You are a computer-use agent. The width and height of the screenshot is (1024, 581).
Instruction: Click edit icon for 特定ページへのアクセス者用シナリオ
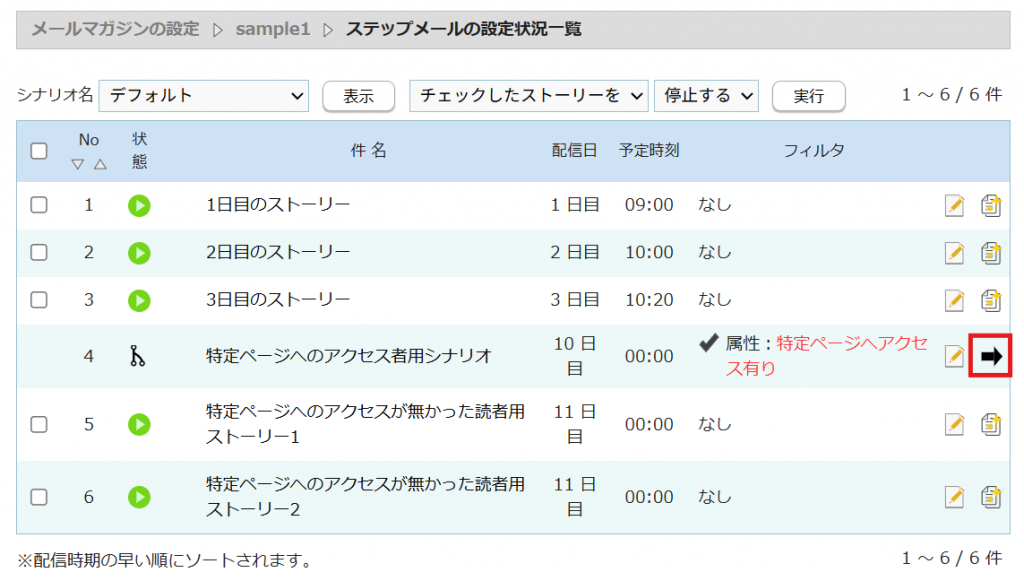point(954,356)
